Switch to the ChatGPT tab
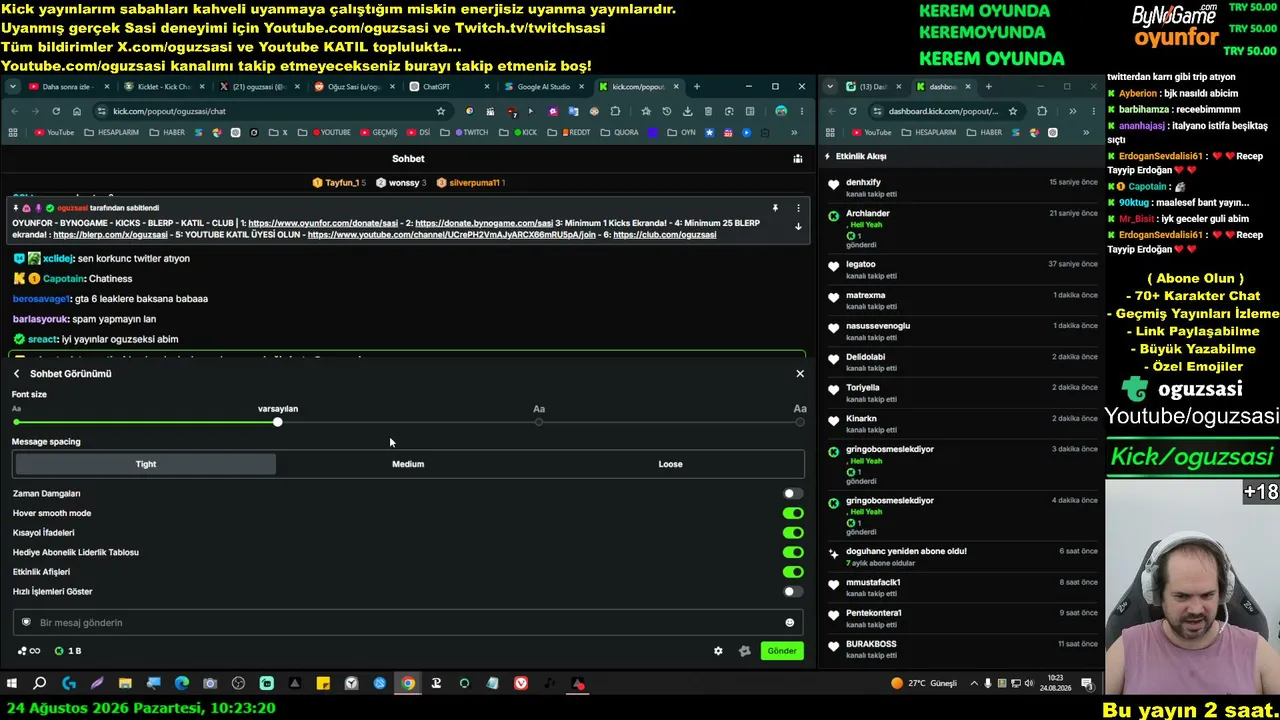 coord(447,87)
